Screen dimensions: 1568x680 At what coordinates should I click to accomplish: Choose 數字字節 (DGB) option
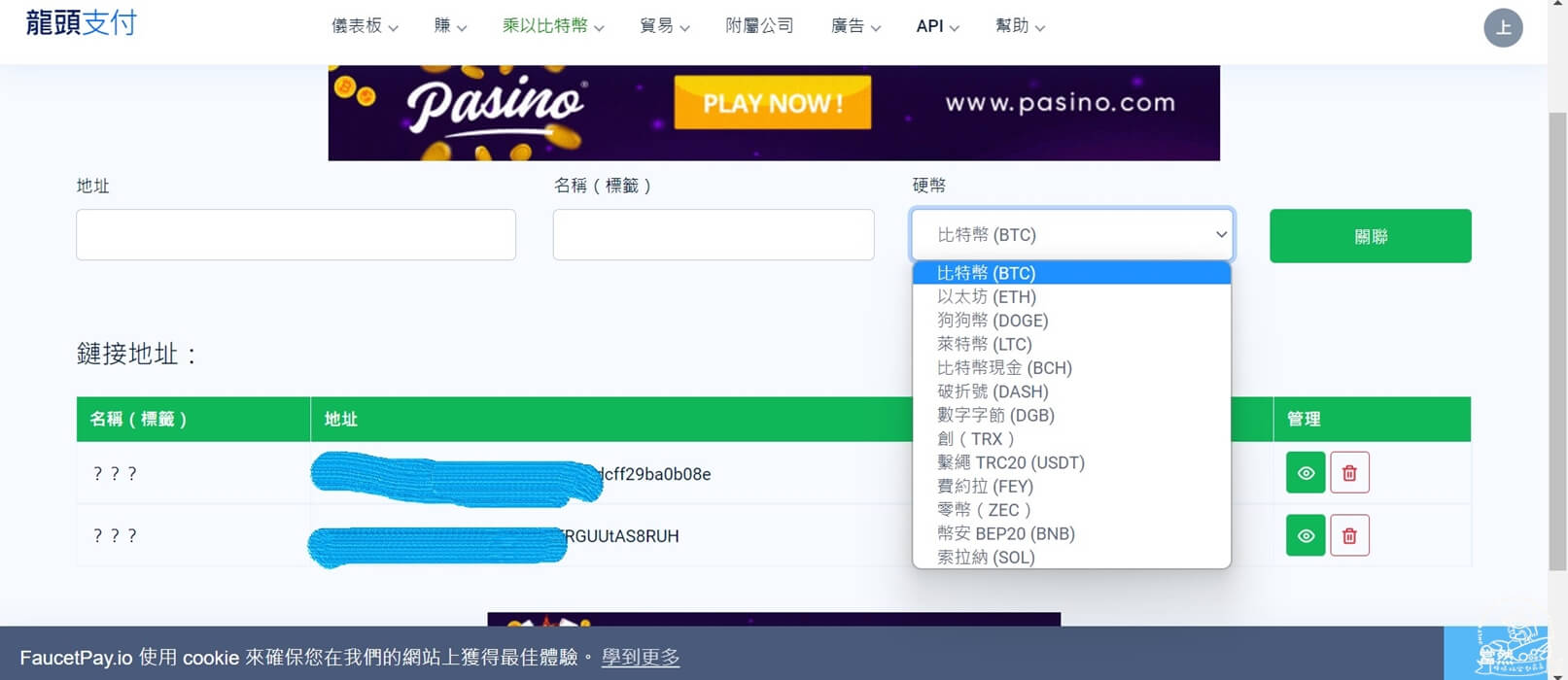1072,415
